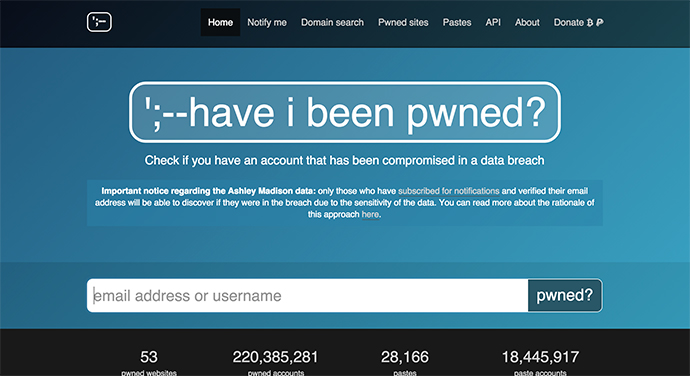
Task: Open the Home nav tab
Action: 220,22
